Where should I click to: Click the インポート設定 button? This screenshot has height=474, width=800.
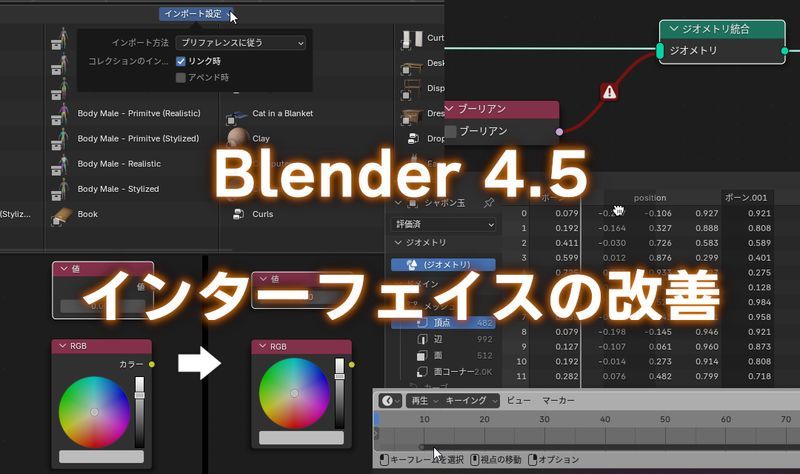coord(196,14)
